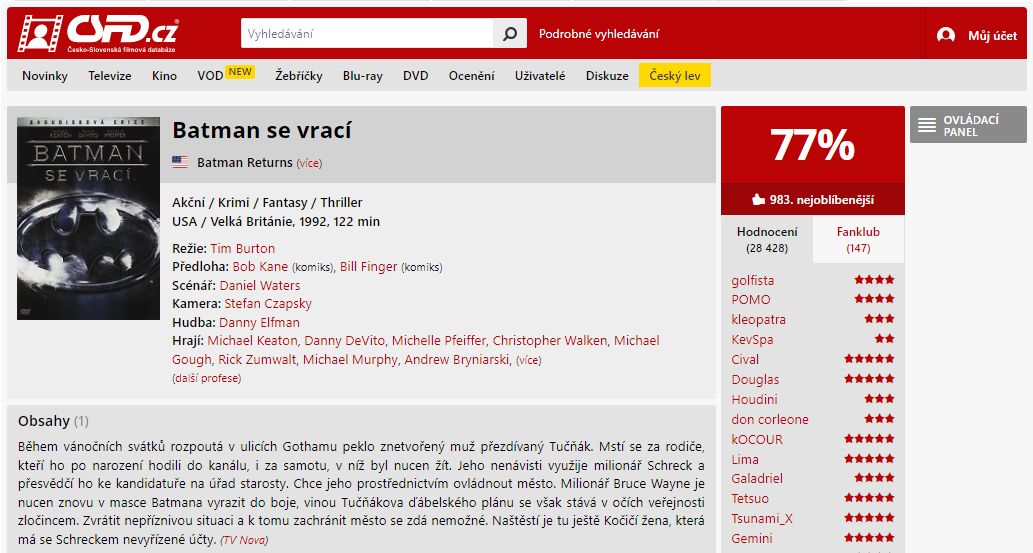This screenshot has height=553, width=1033.
Task: Open user Lima's profile
Action: (744, 459)
